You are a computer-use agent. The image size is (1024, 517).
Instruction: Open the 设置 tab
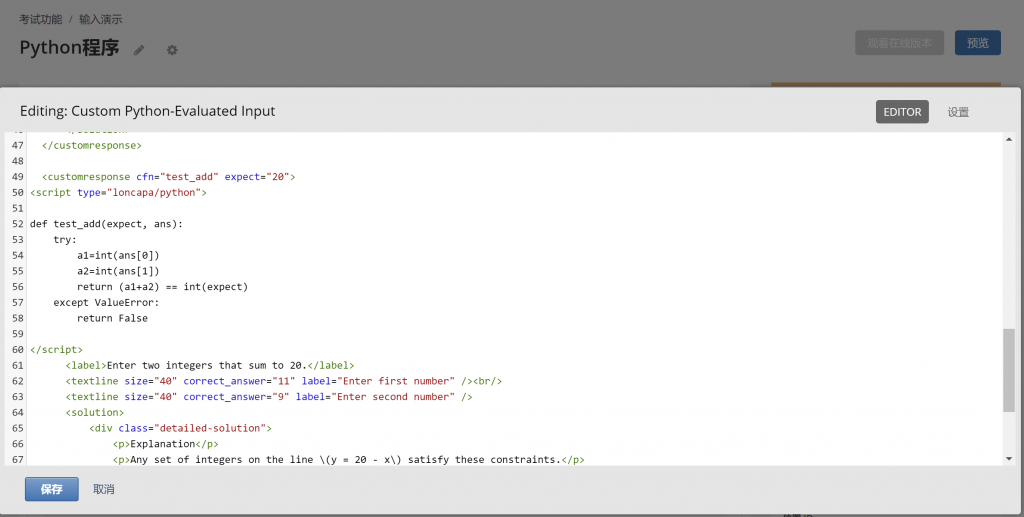point(958,112)
